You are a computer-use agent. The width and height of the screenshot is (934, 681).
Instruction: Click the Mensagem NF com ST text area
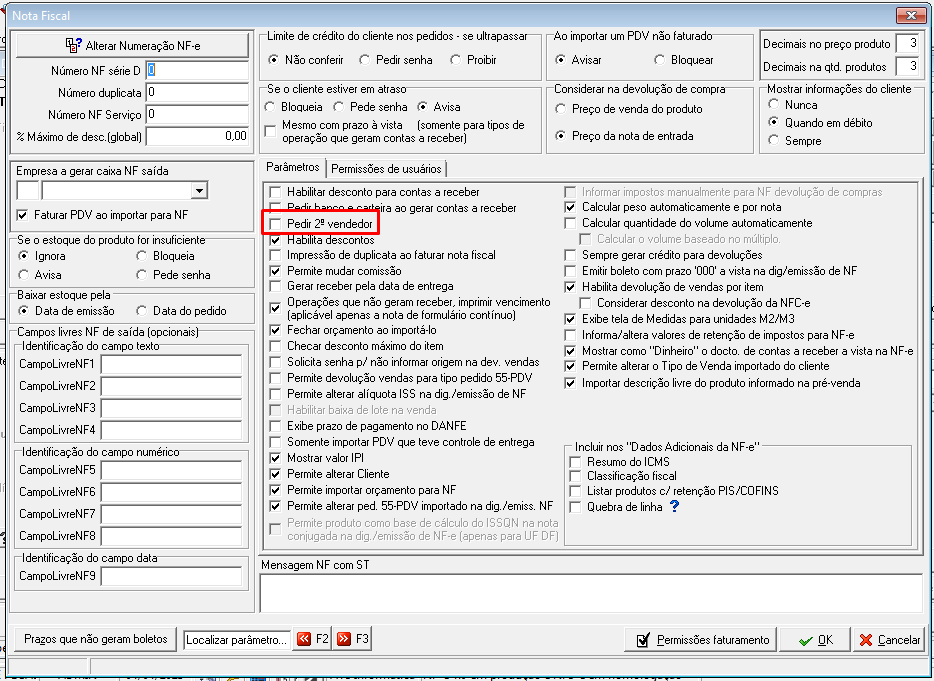pyautogui.click(x=590, y=592)
